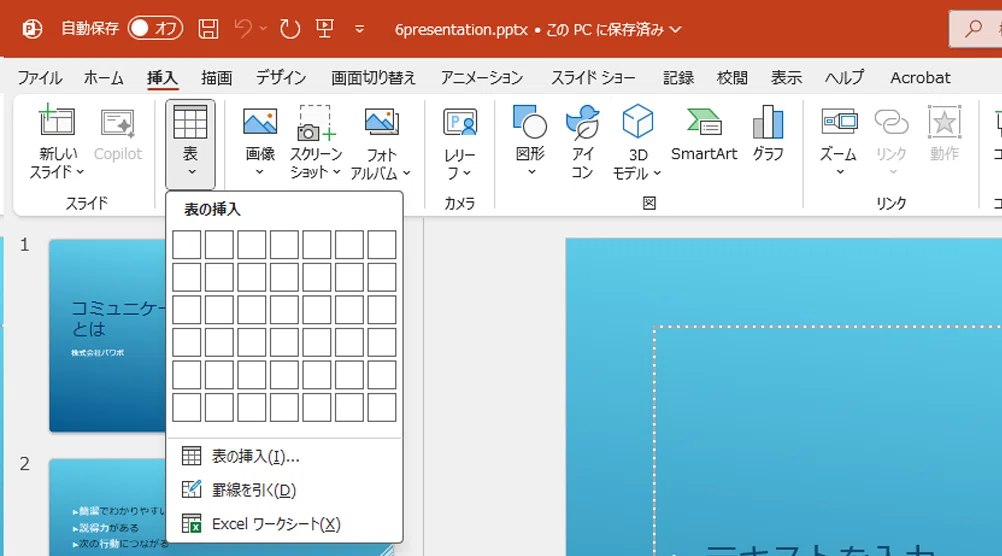Open Customize Quick Access Toolbar dropdown

pos(359,29)
